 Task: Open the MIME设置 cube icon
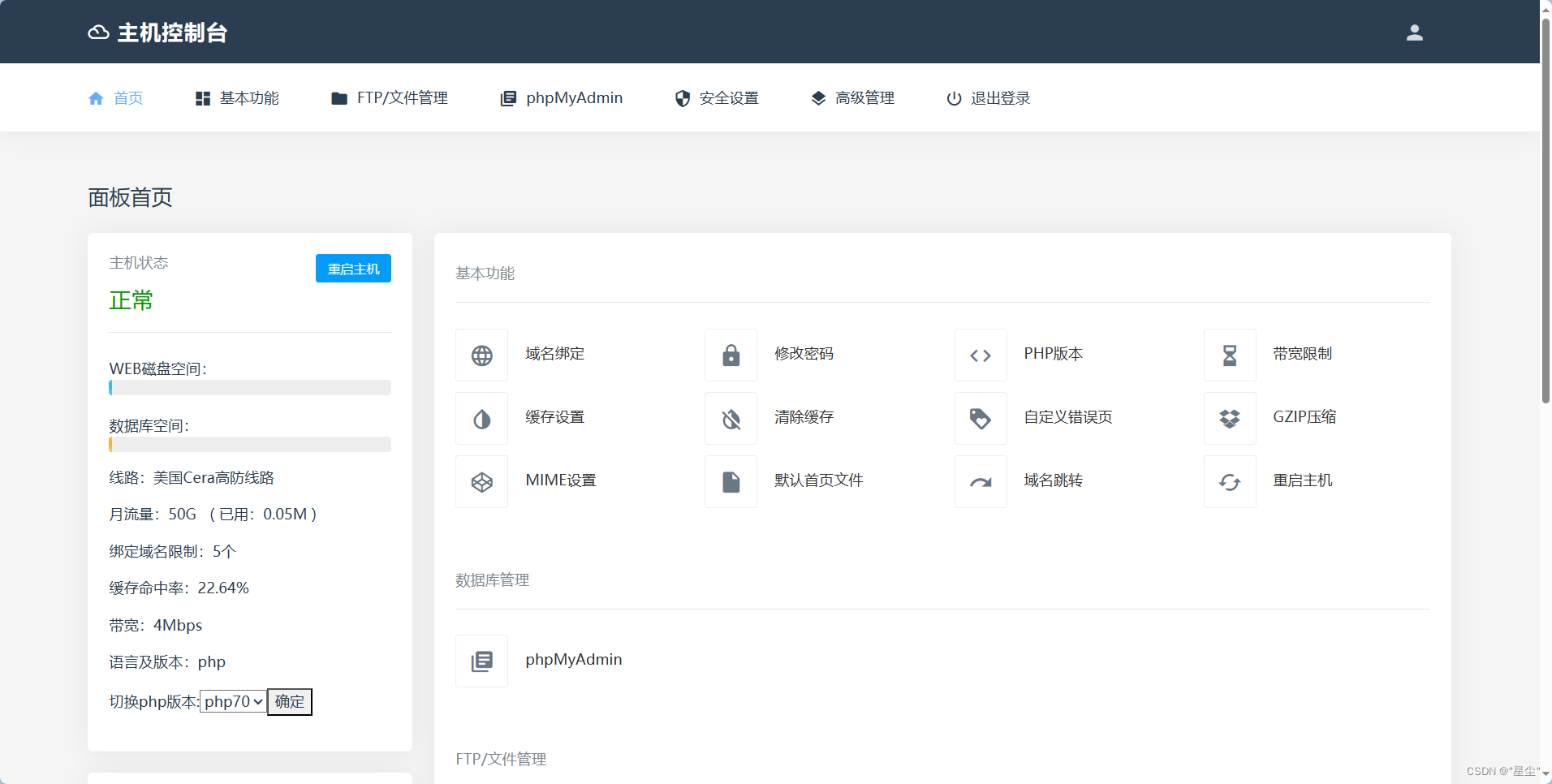(481, 482)
